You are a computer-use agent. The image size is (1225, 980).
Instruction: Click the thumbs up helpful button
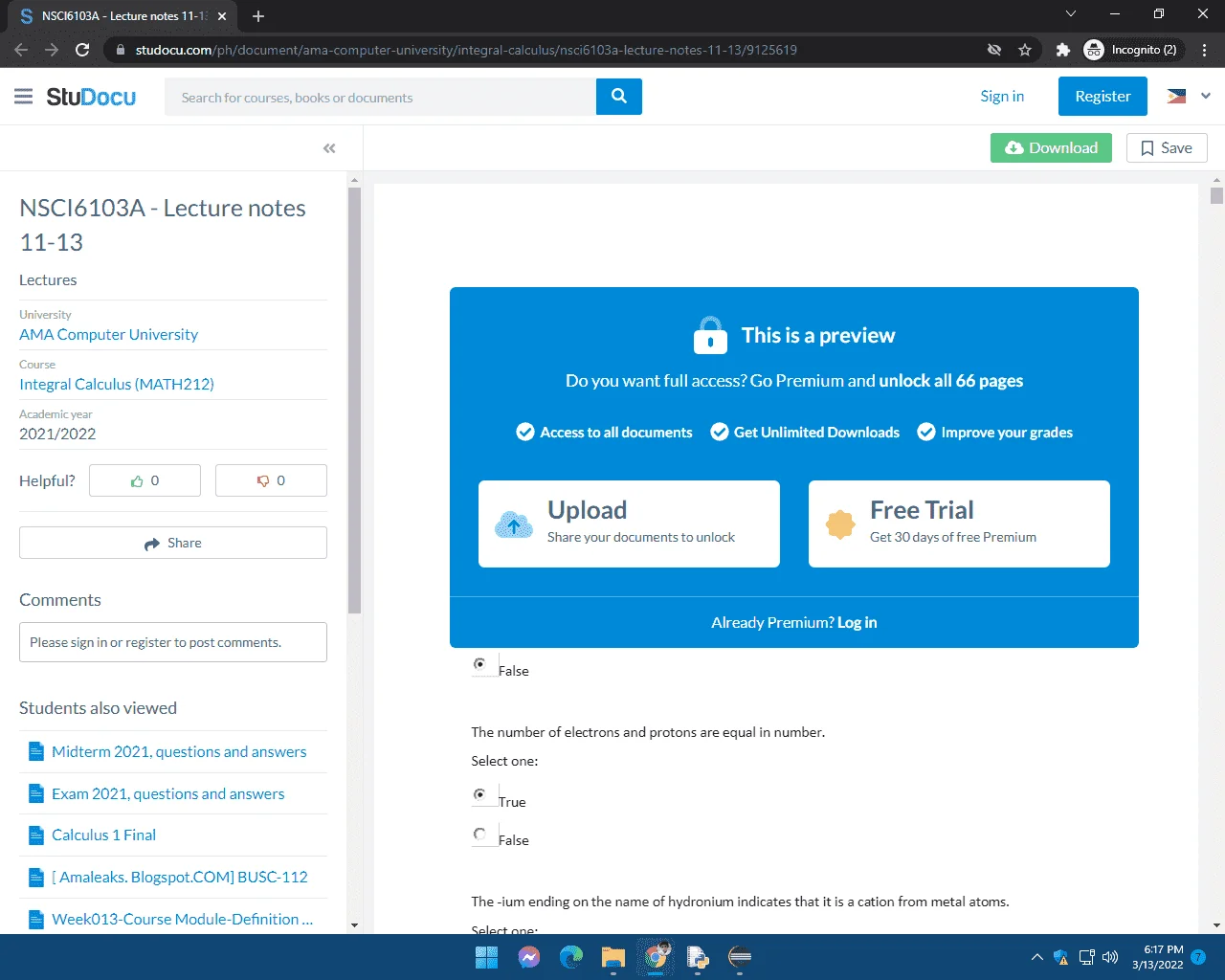145,480
